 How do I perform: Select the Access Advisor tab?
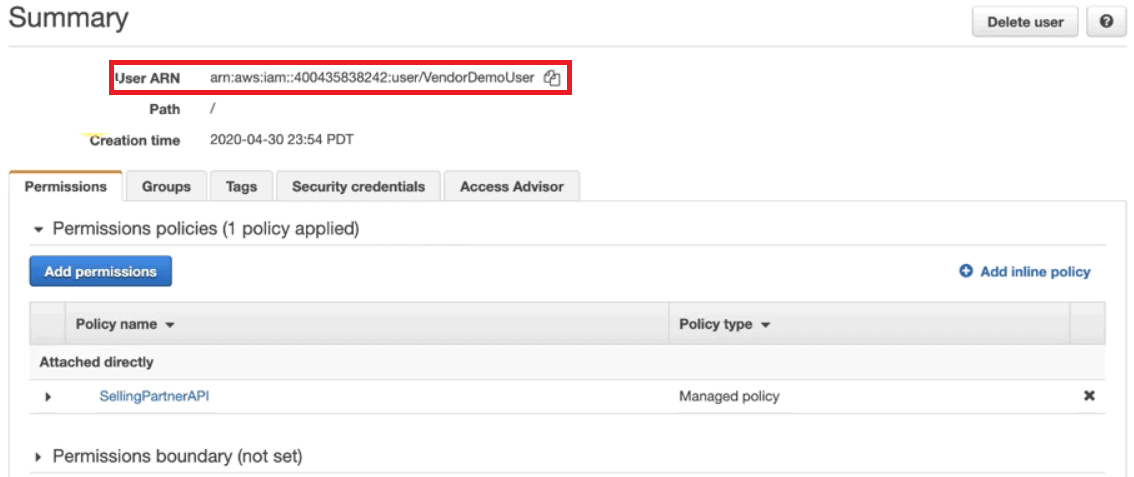tap(511, 186)
